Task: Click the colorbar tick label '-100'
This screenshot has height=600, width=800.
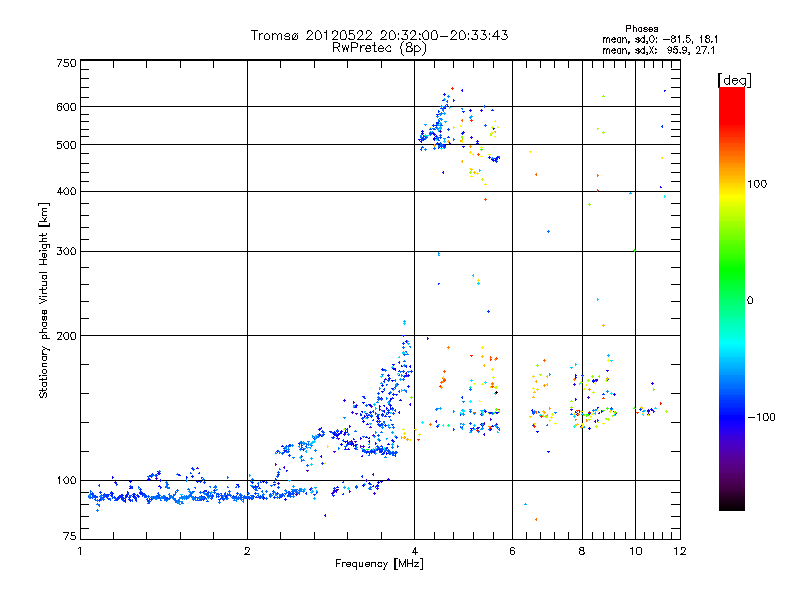Action: tap(761, 417)
